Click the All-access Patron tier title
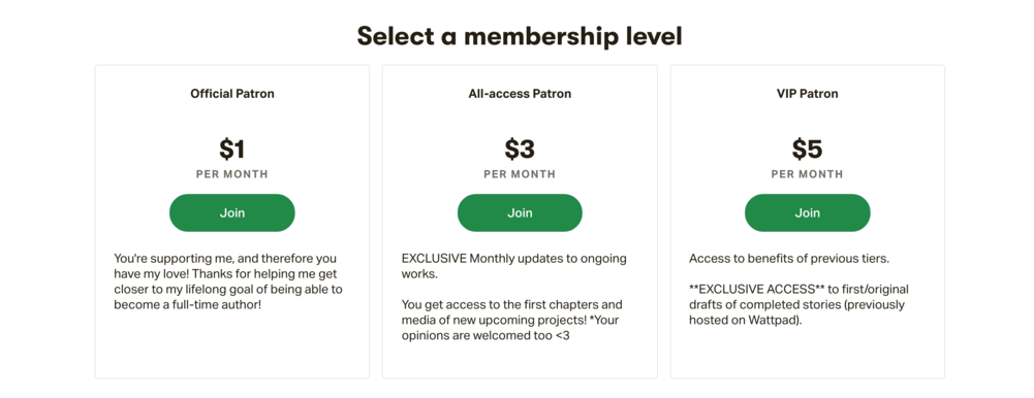The height and width of the screenshot is (398, 1034). pyautogui.click(x=520, y=94)
